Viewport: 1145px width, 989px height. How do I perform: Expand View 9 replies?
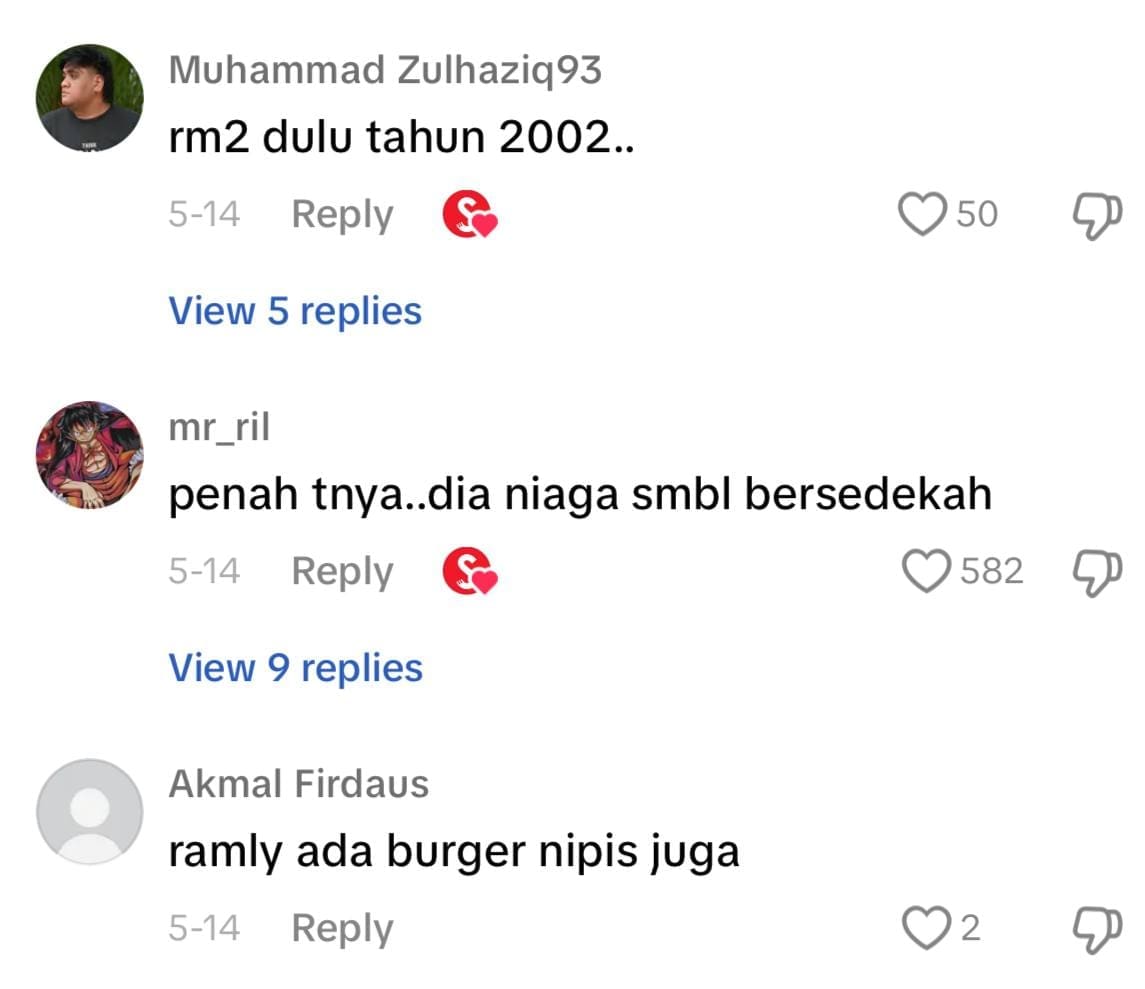click(296, 668)
